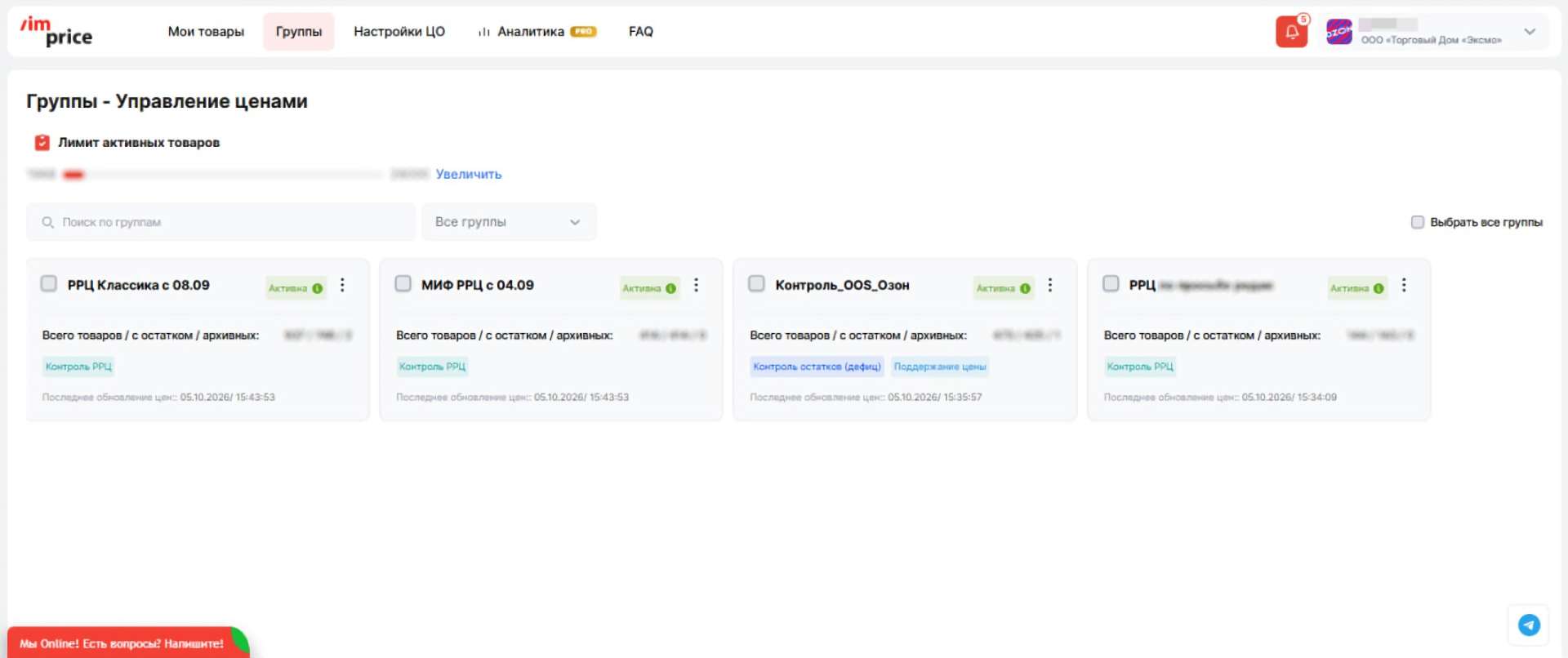Click Активна status badge on РРЦ Классика card

coord(296,288)
